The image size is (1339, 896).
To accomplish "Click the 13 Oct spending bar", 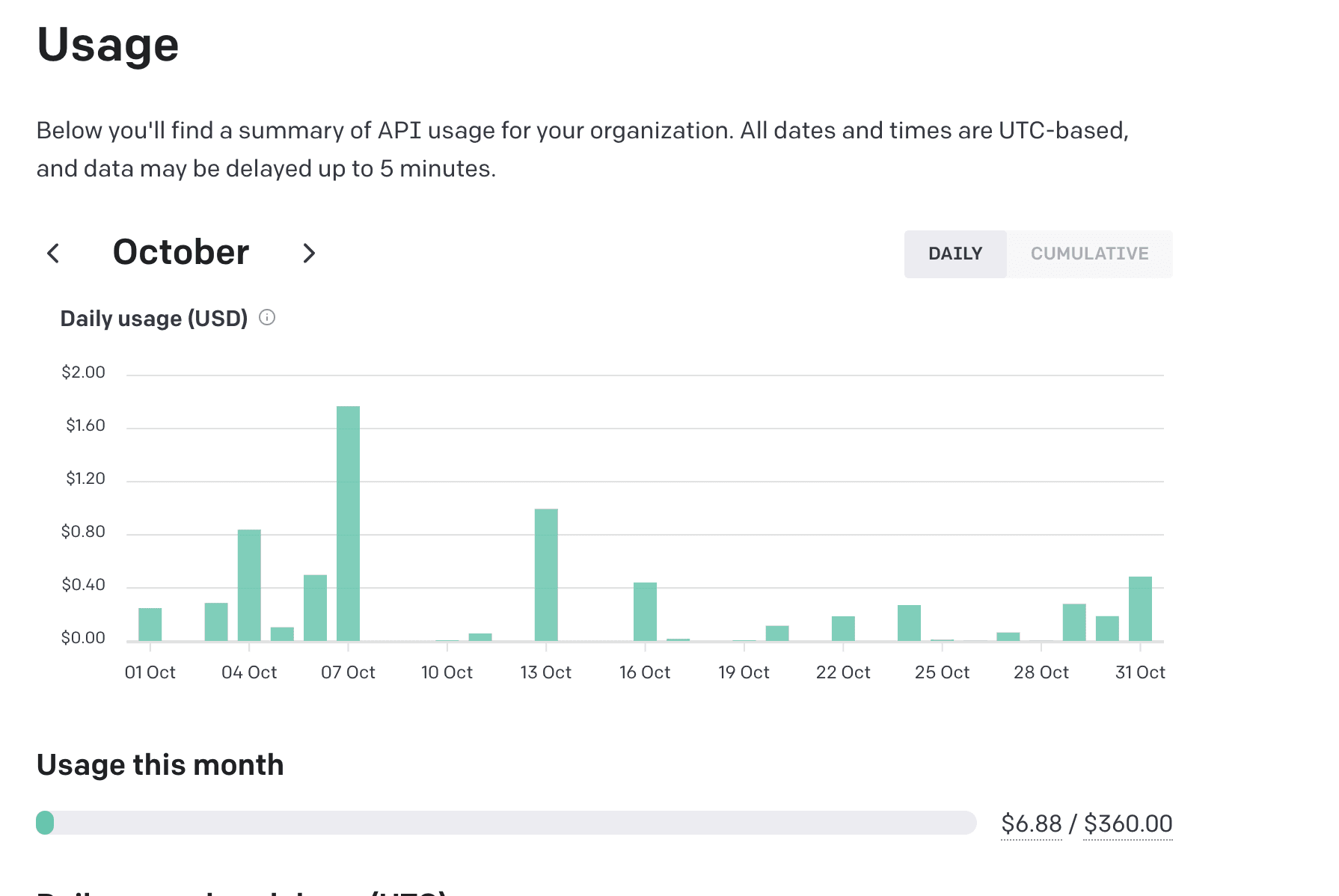I will (546, 576).
